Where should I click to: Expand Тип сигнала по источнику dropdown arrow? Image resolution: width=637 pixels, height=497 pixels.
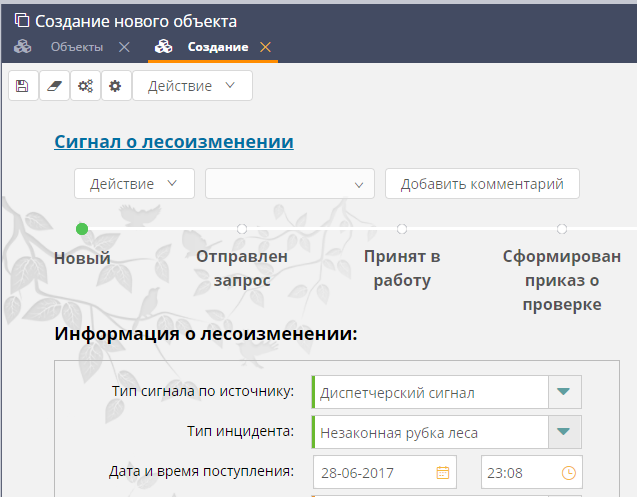(564, 392)
